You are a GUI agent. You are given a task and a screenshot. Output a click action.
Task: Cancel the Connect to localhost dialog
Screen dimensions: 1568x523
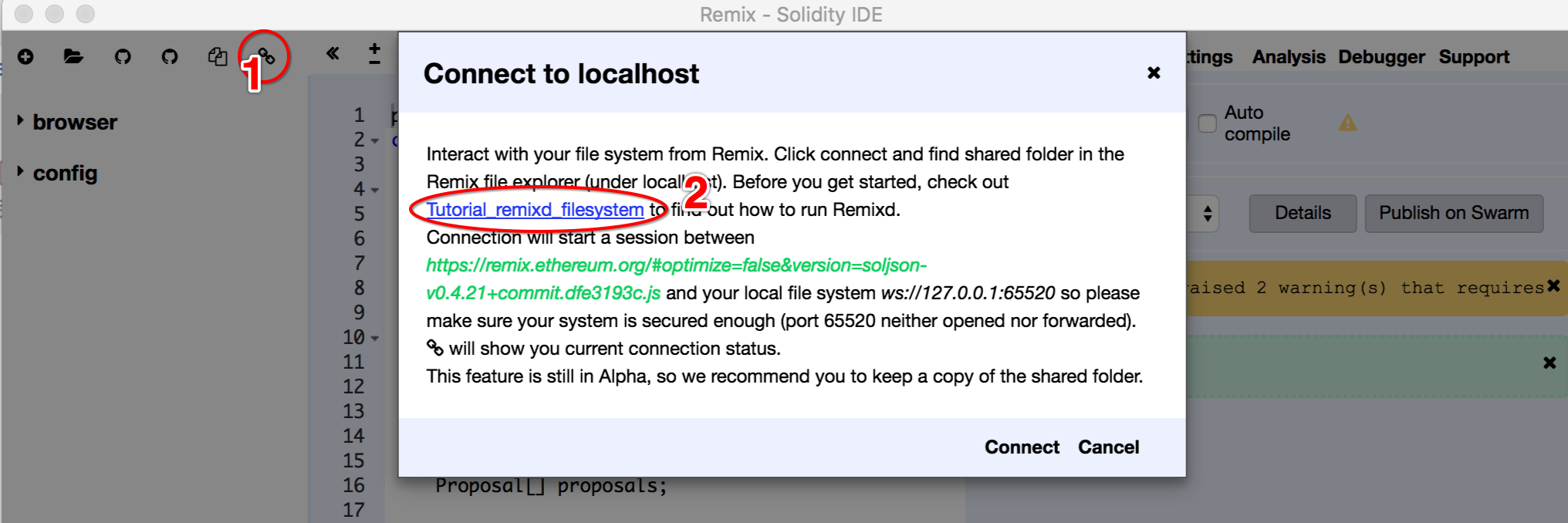[x=1108, y=447]
